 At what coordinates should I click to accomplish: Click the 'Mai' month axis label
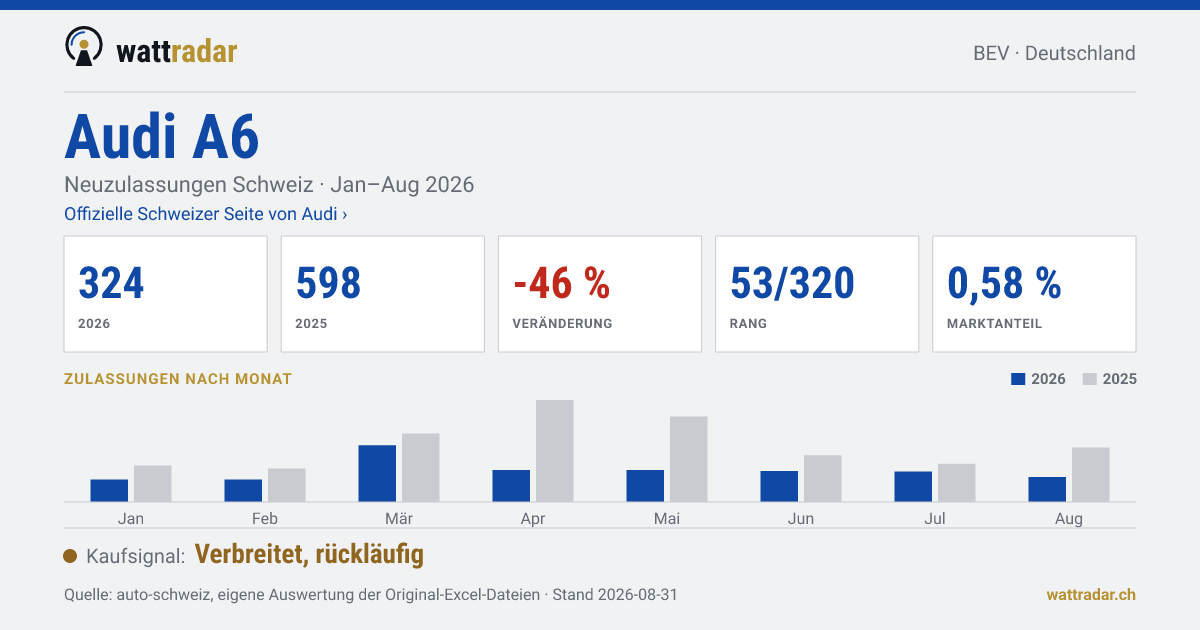click(667, 518)
